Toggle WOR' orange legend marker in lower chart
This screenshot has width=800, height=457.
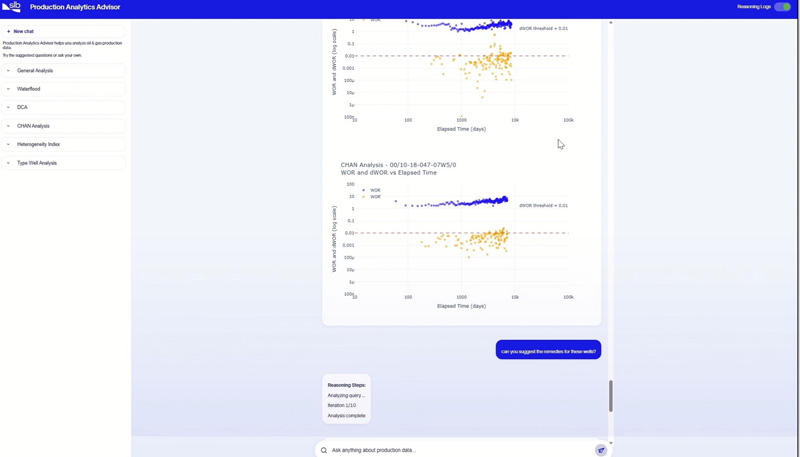click(x=363, y=197)
